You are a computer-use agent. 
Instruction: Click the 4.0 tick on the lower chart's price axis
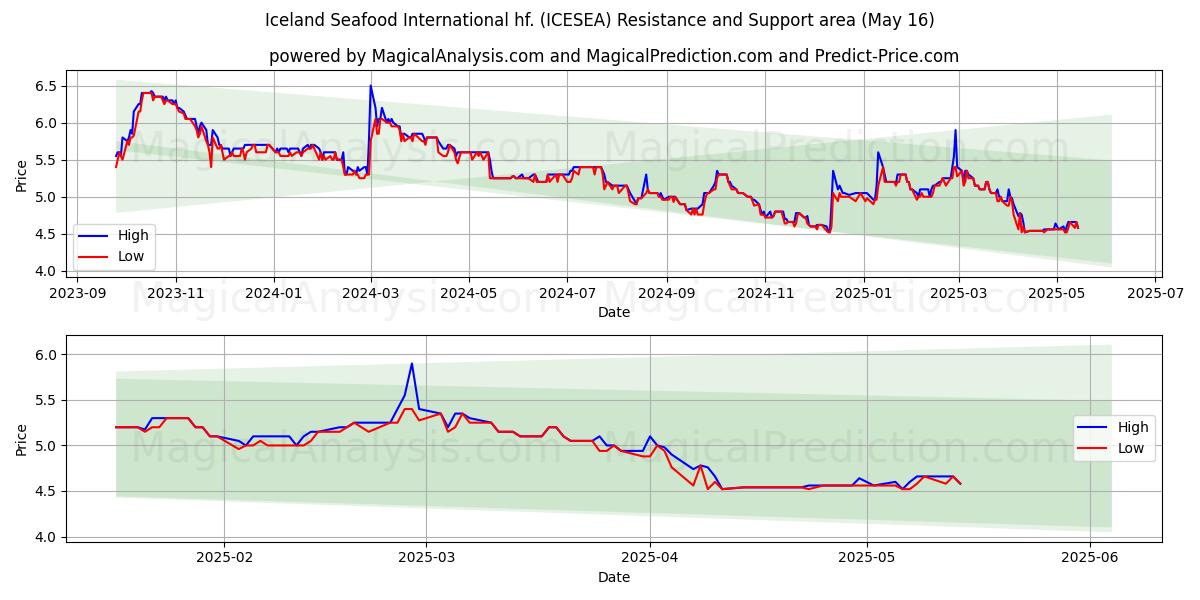pyautogui.click(x=48, y=537)
